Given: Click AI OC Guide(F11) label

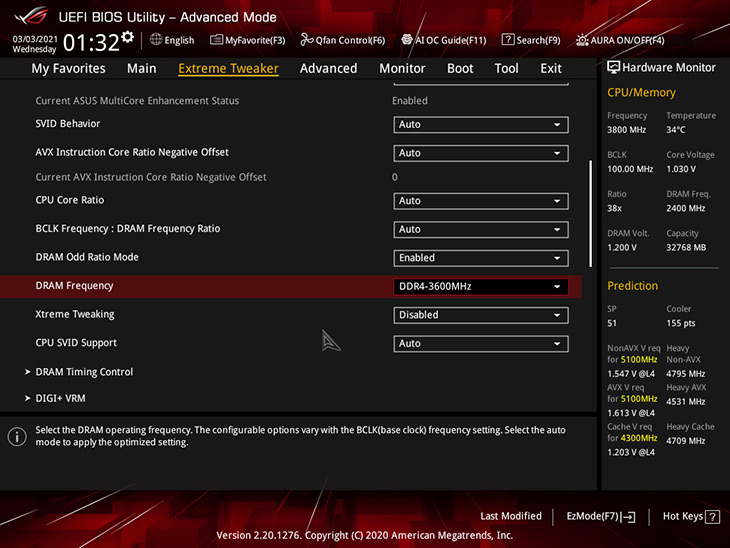Looking at the screenshot, I should click(451, 41).
